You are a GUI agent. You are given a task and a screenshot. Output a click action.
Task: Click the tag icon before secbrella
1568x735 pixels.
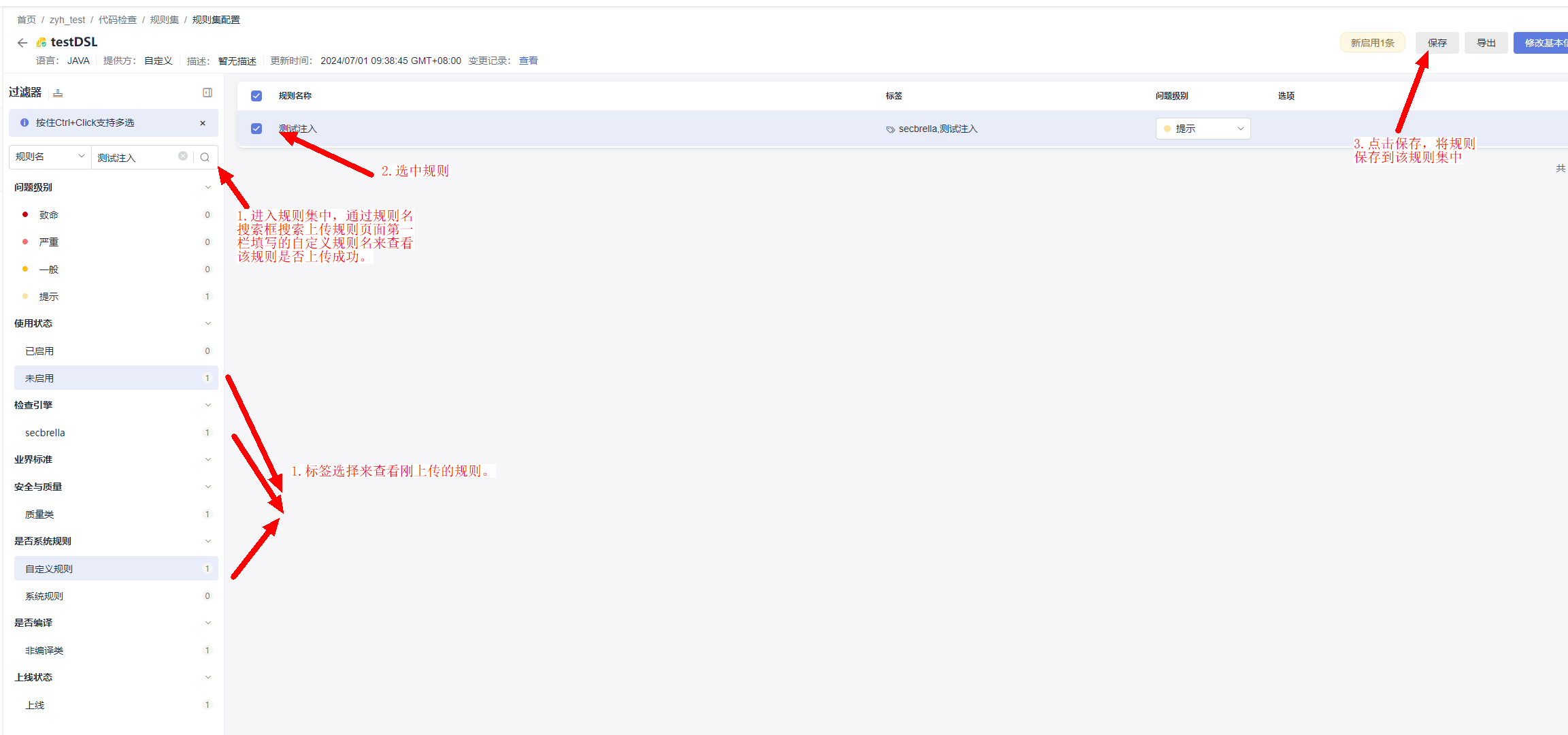tap(890, 129)
